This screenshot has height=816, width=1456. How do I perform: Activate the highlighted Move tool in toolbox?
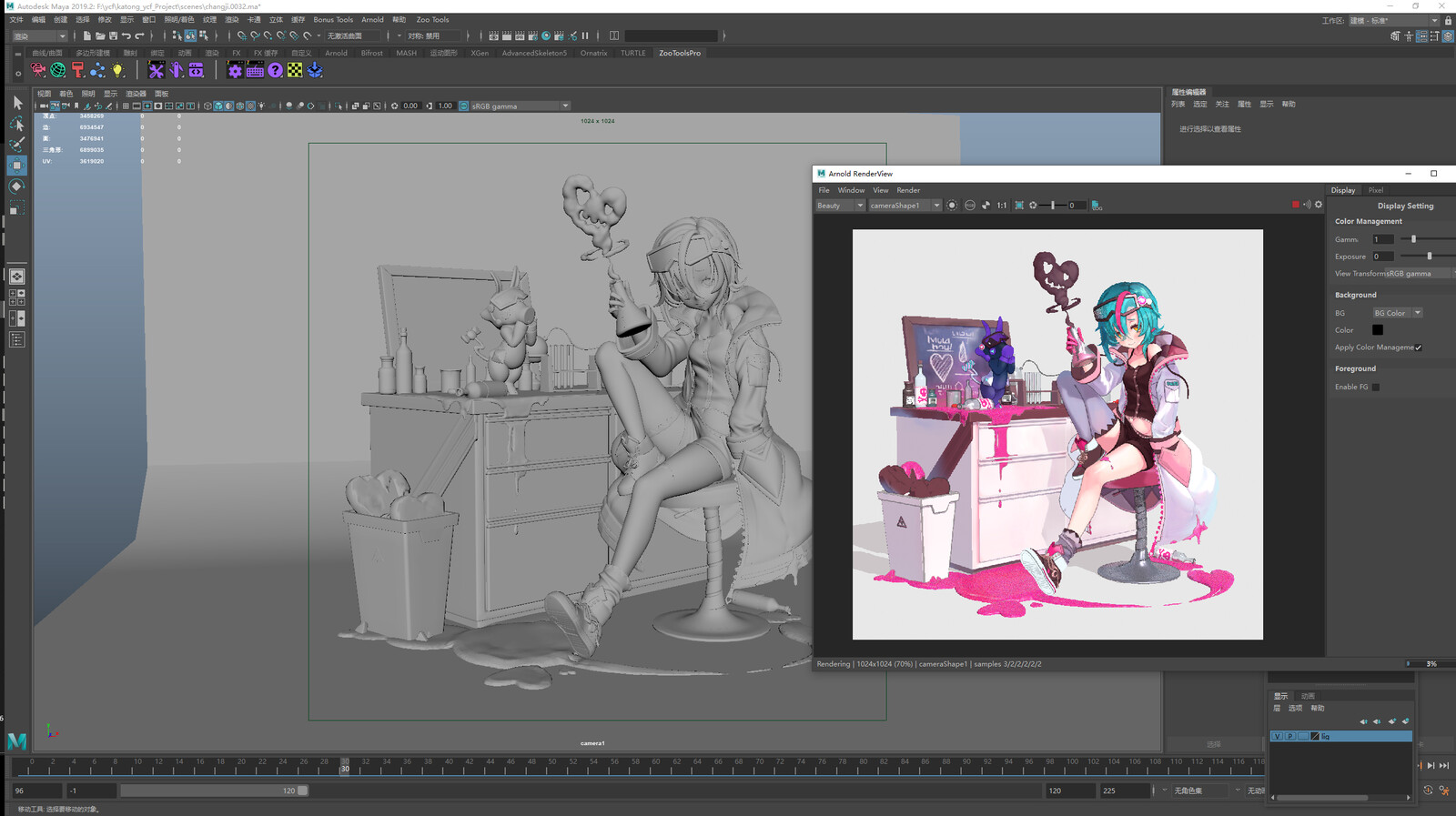click(x=16, y=165)
